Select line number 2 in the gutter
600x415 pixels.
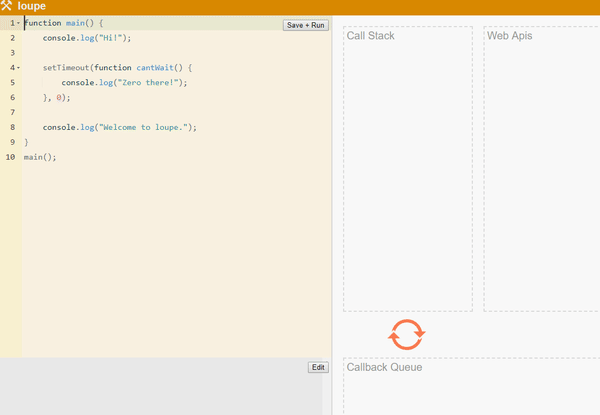tap(11, 37)
